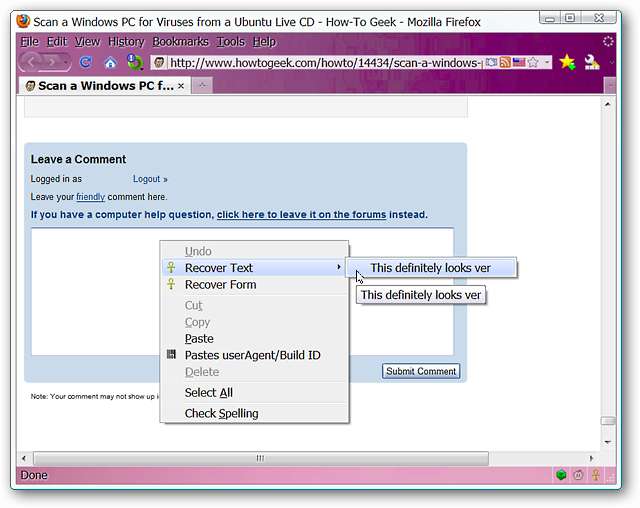
Task: Click the ankh Lazarus status bar icon
Action: pos(596,475)
